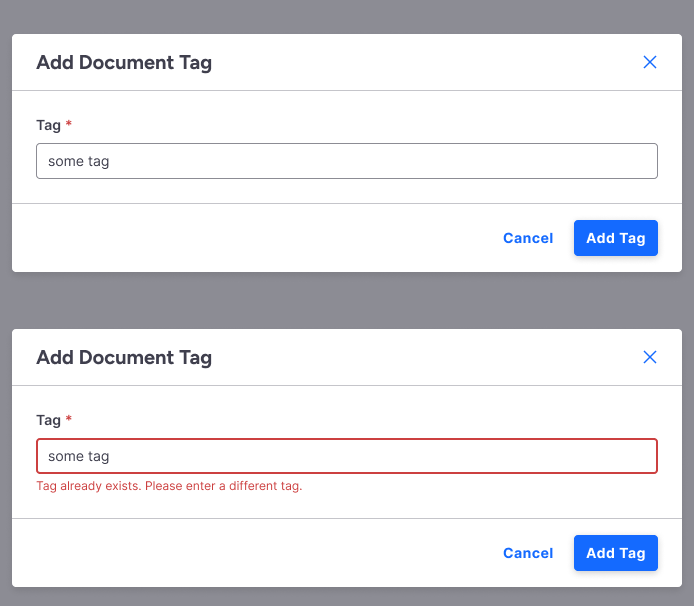The image size is (694, 606).
Task: Click Add Tag in the error-free dialog
Action: click(615, 238)
